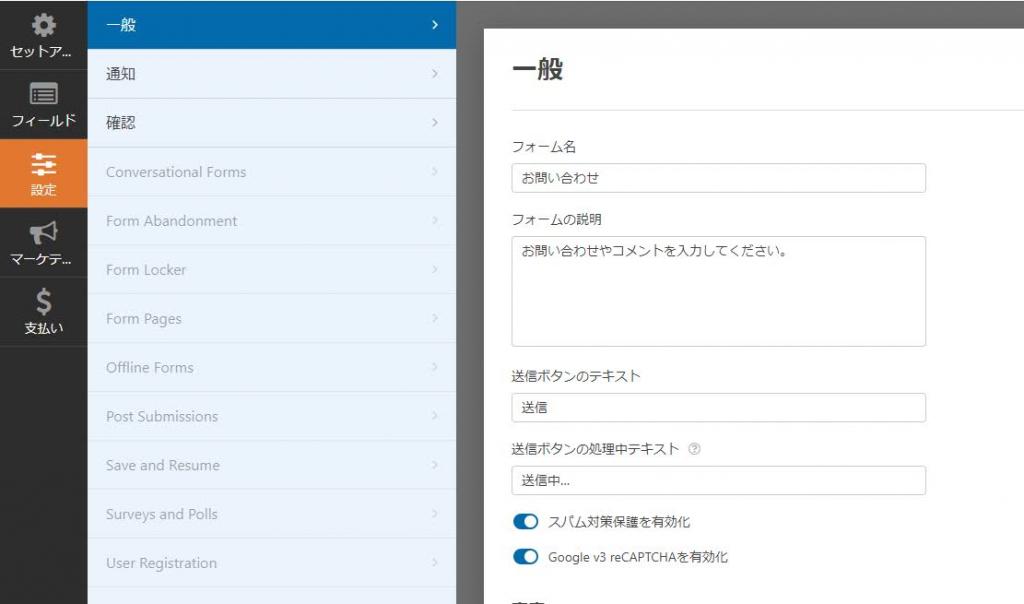This screenshot has height=604, width=1024.
Task: Enable スパム対策保護を有効化 toggle
Action: [x=525, y=521]
